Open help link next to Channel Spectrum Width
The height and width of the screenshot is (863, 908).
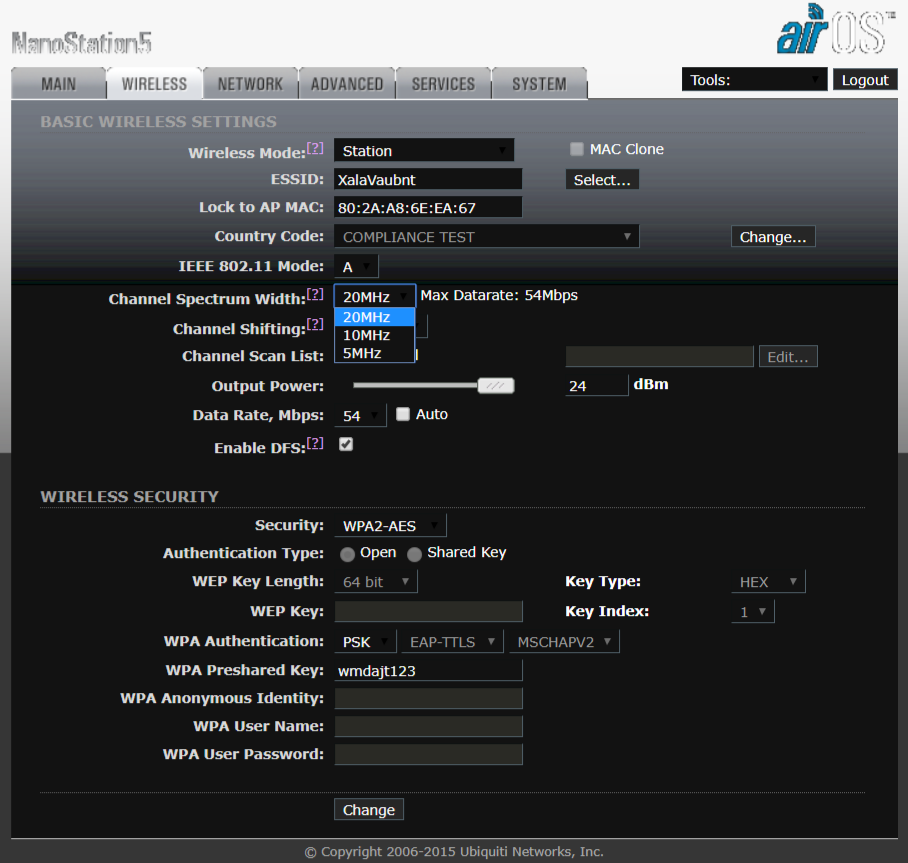tap(315, 295)
